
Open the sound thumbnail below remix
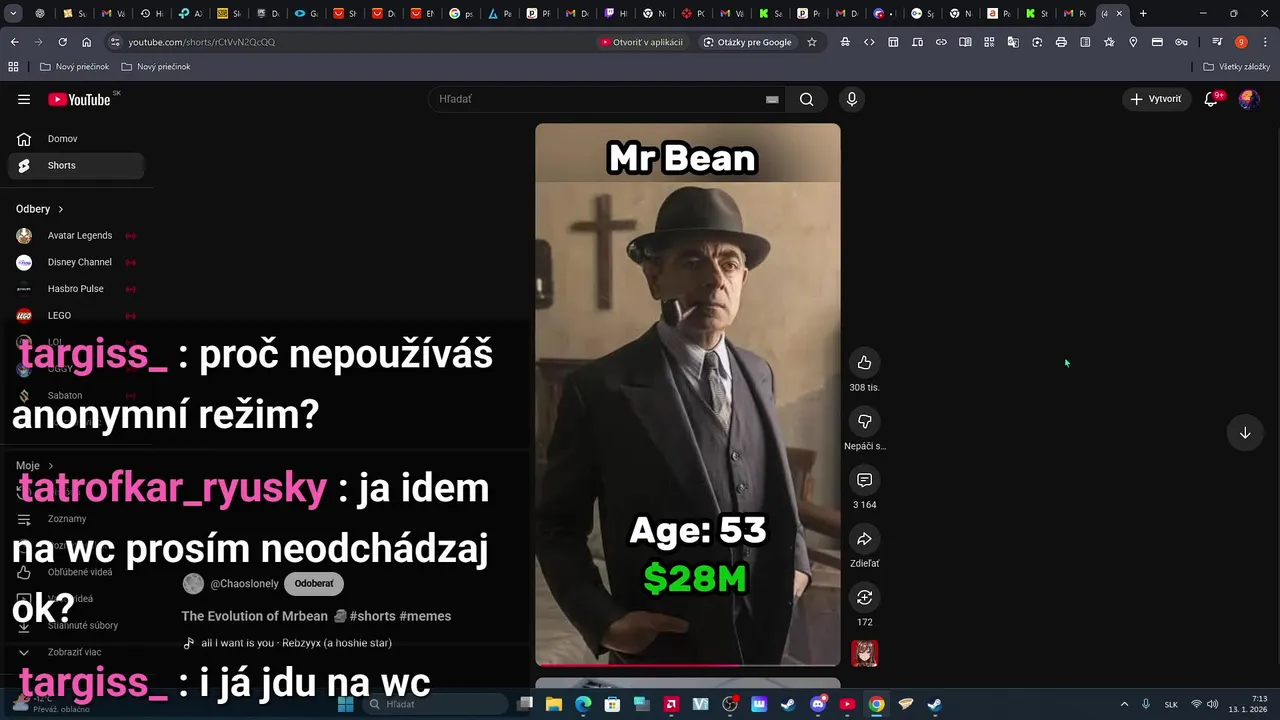click(865, 654)
